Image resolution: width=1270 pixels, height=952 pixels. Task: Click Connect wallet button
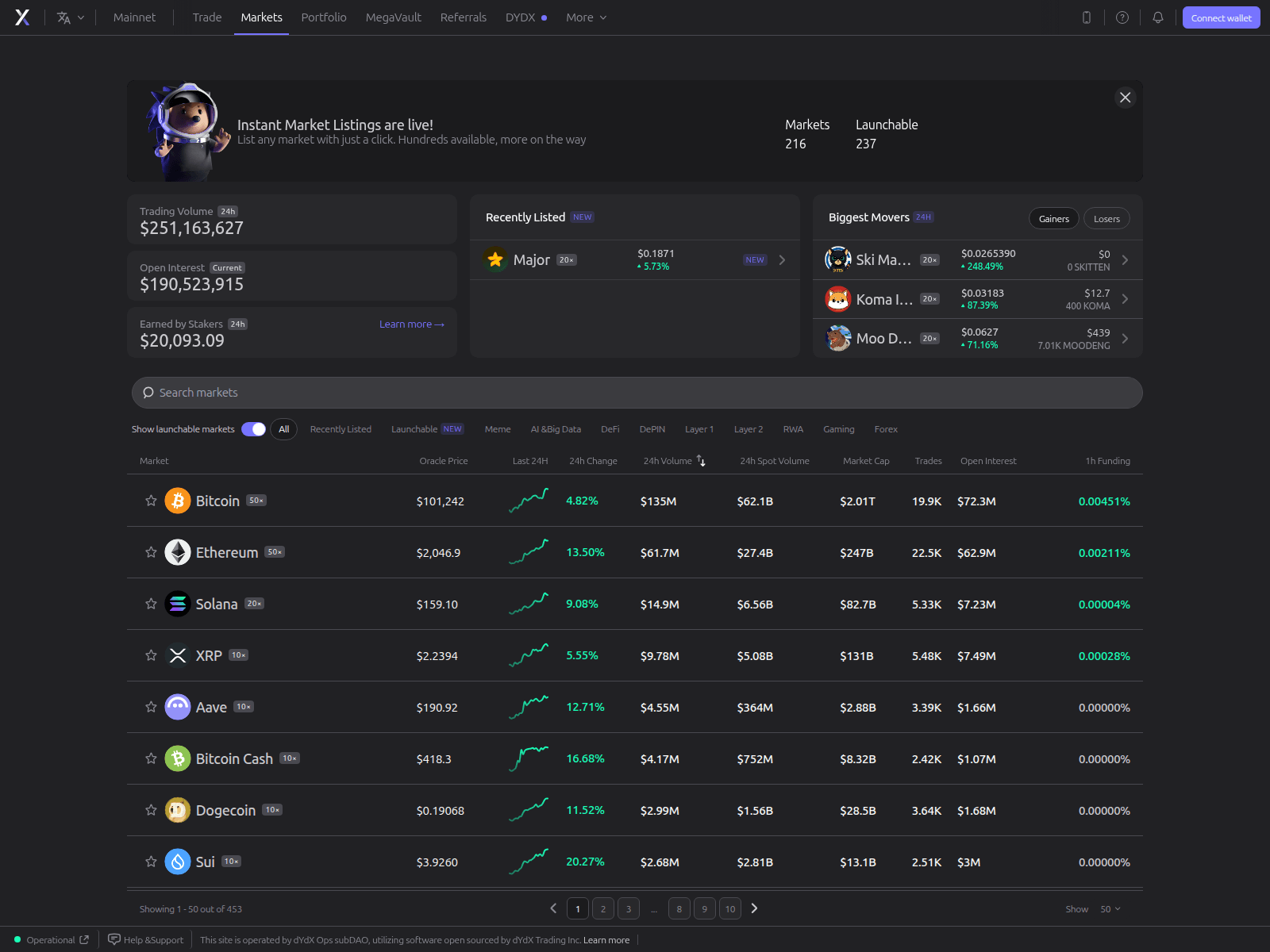coord(1221,17)
